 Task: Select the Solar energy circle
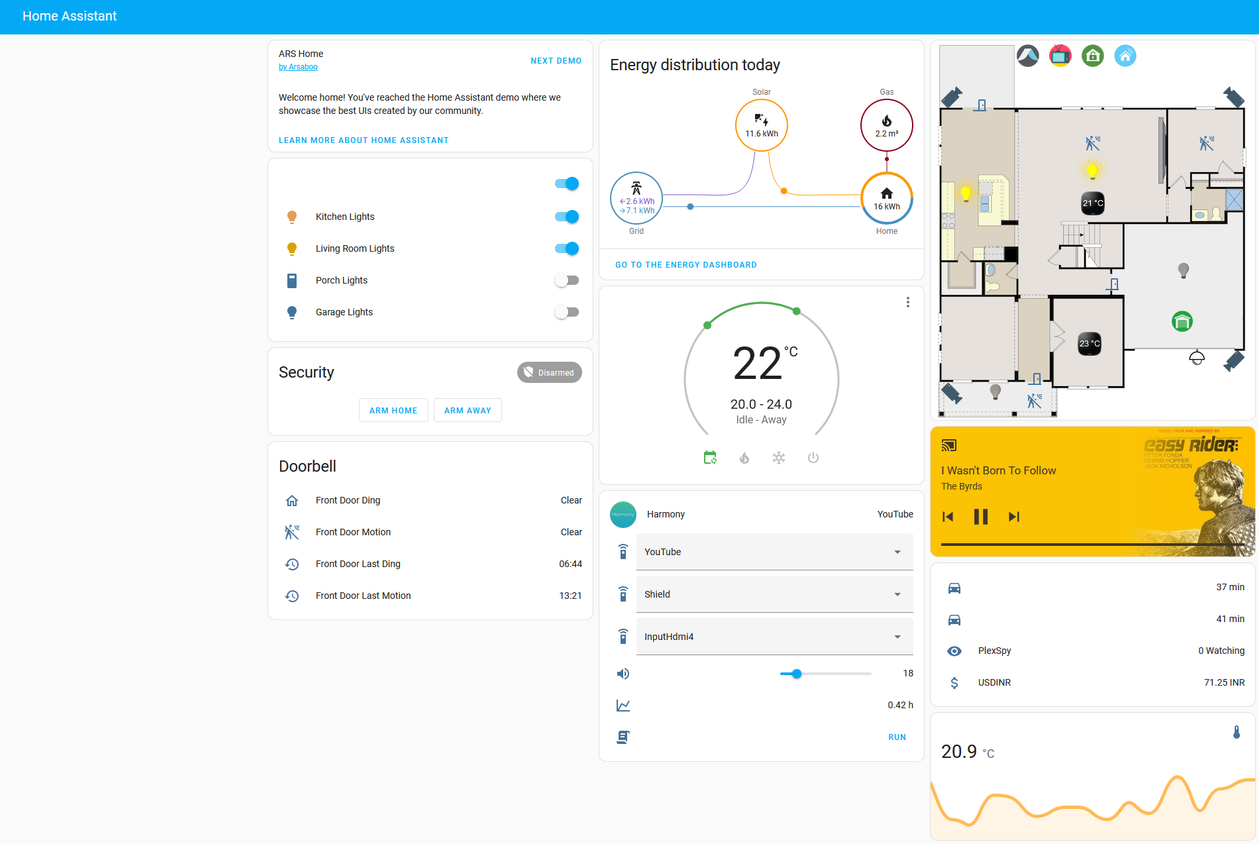pyautogui.click(x=762, y=125)
